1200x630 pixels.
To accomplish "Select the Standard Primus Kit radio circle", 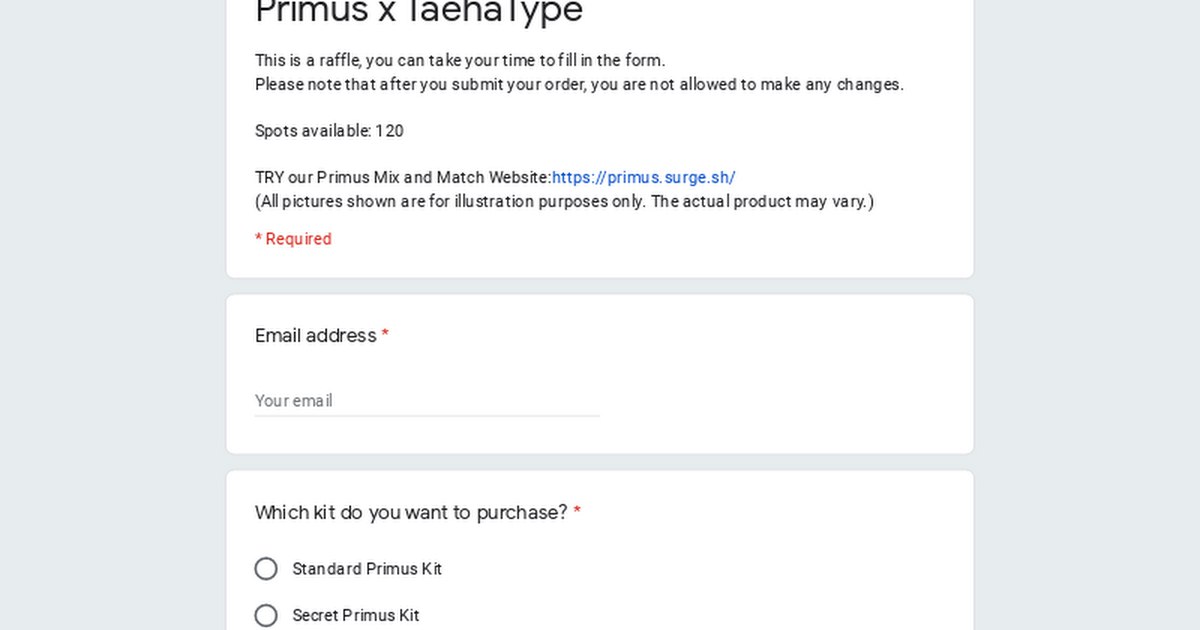I will [x=266, y=569].
